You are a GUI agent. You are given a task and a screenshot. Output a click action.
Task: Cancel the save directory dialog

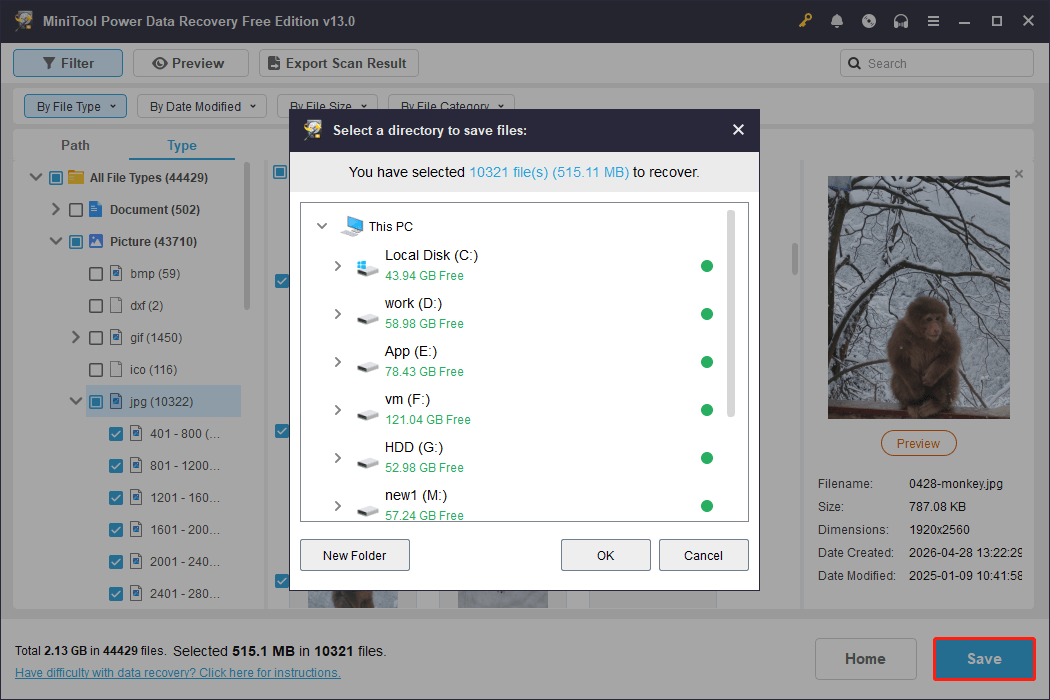[703, 555]
